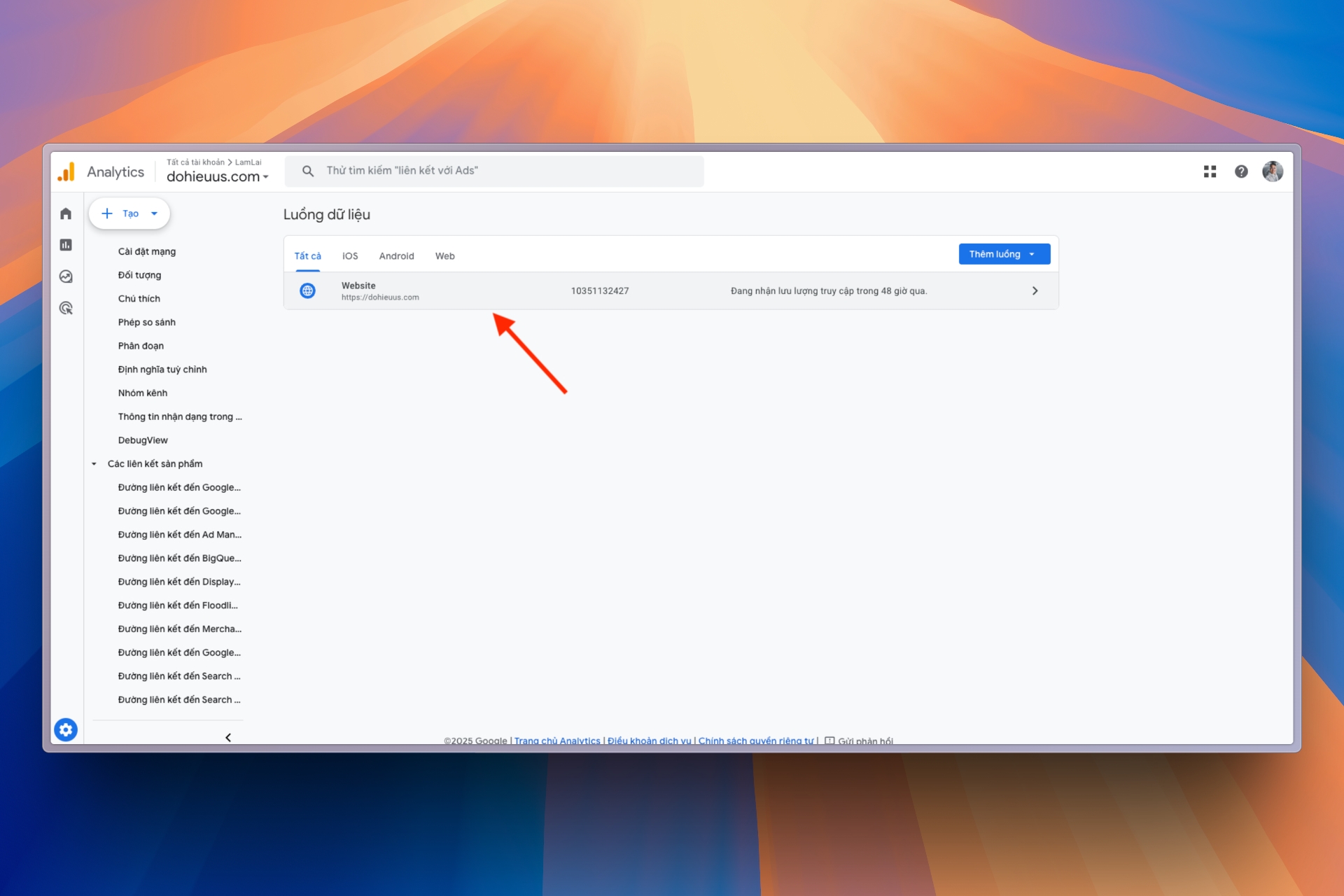The width and height of the screenshot is (1344, 896).
Task: Click the Analytics logo
Action: tap(66, 171)
